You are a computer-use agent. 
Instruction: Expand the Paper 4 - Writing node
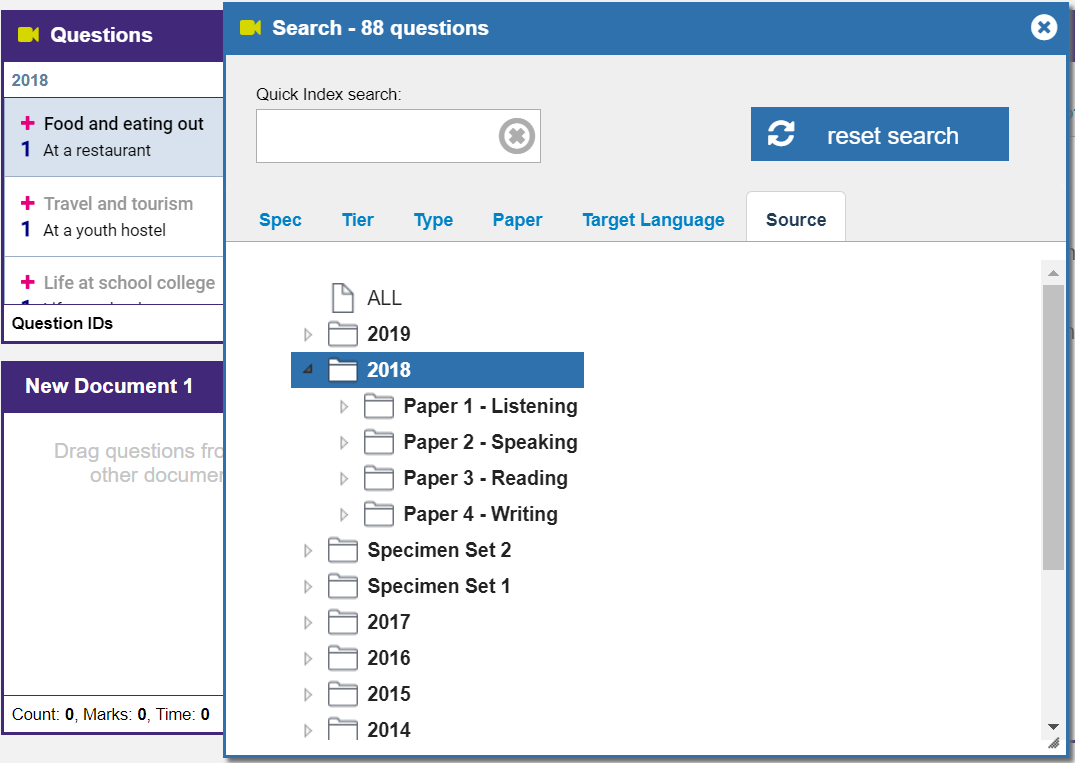pyautogui.click(x=344, y=515)
